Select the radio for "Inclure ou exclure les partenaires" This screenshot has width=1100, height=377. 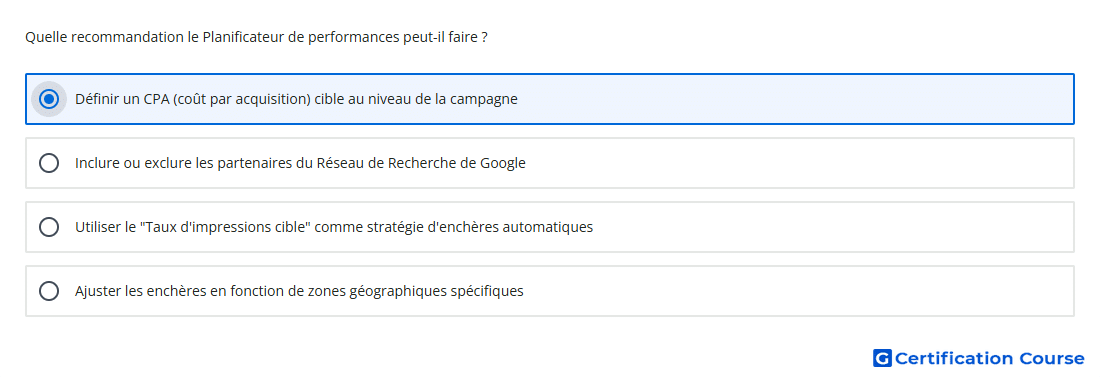(x=48, y=163)
